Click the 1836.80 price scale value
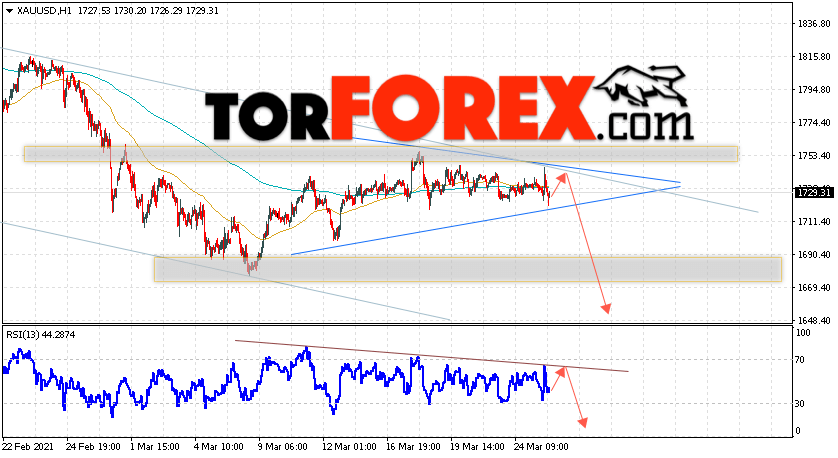838x458 pixels. point(814,24)
